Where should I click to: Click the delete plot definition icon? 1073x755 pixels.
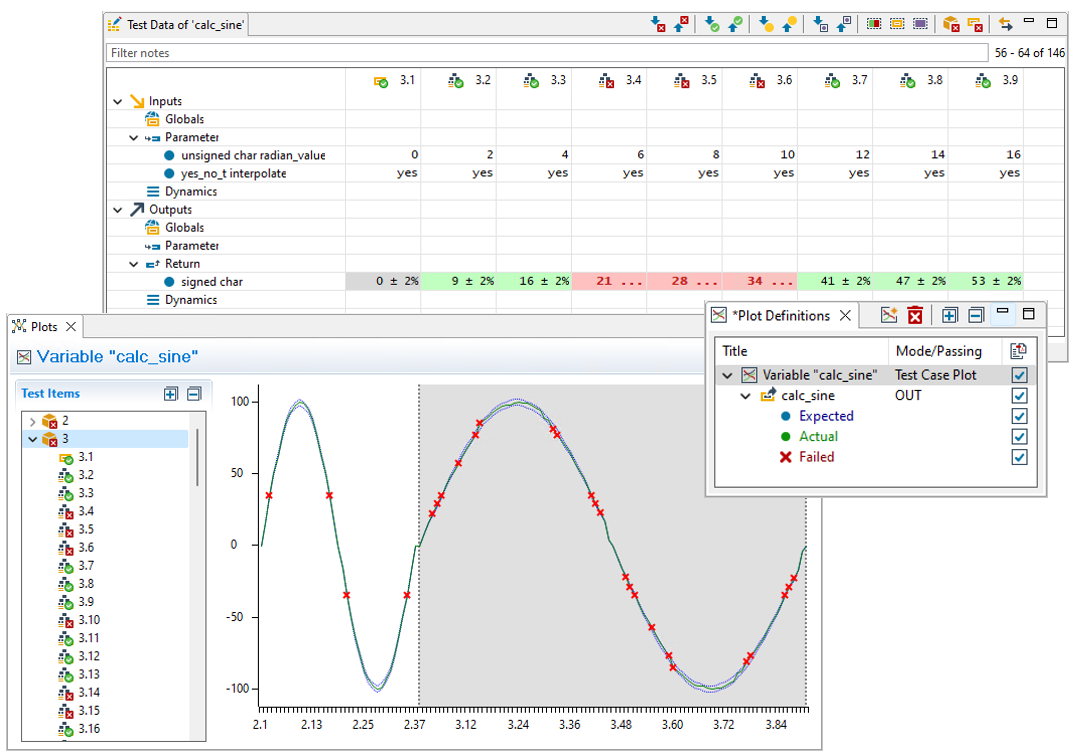coord(914,316)
